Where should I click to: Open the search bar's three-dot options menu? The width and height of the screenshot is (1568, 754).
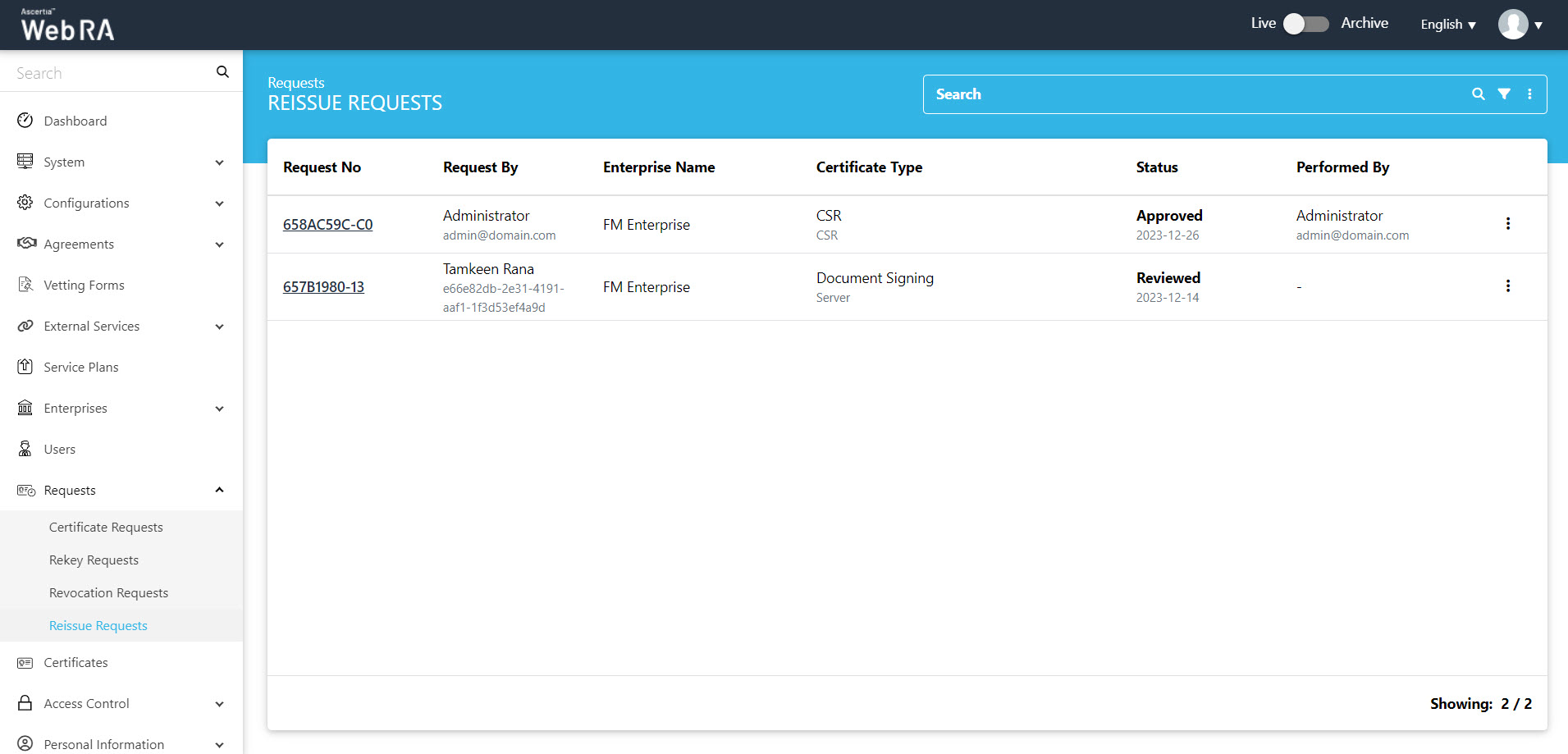tap(1529, 94)
